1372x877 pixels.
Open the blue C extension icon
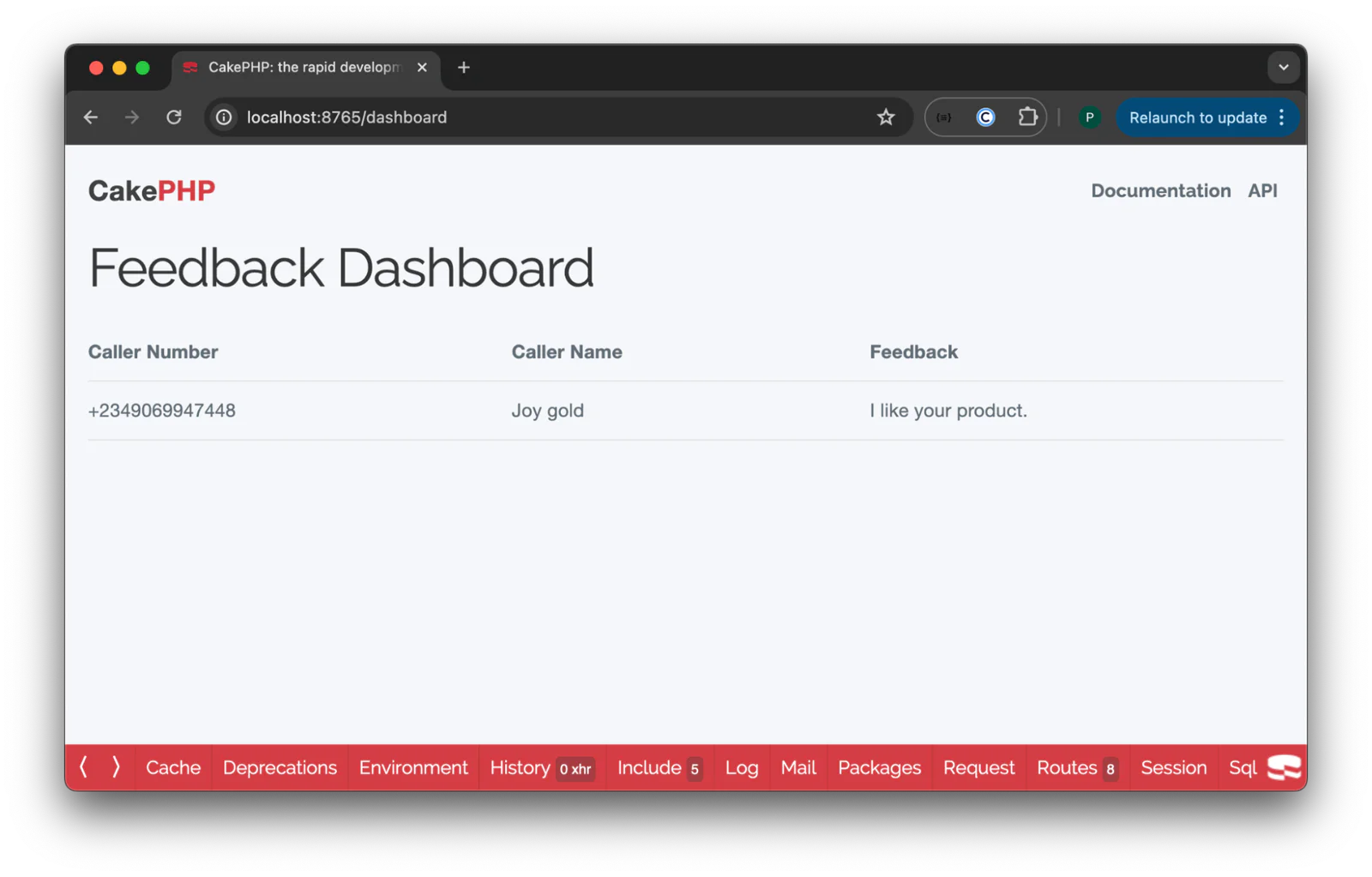(x=985, y=117)
